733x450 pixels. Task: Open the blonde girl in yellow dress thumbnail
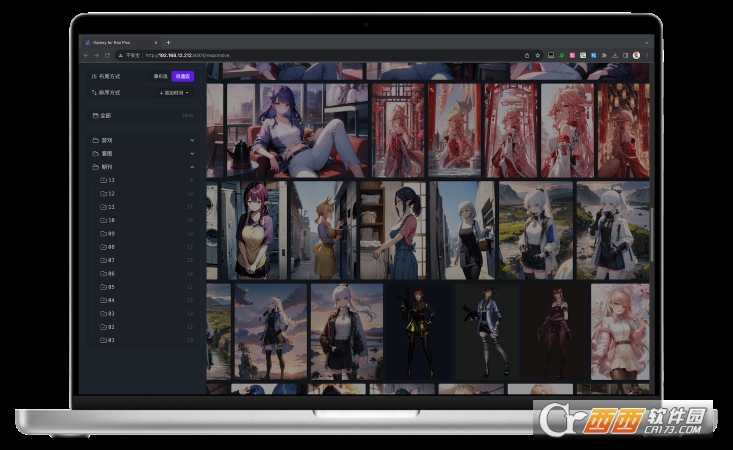[x=324, y=230]
